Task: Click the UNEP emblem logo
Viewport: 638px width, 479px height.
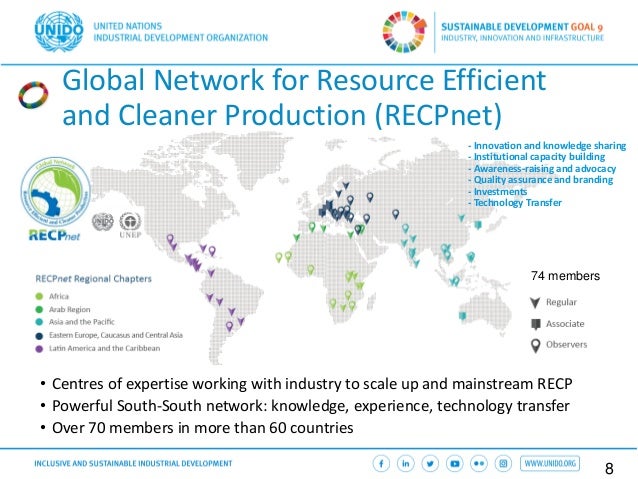Action: click(130, 221)
